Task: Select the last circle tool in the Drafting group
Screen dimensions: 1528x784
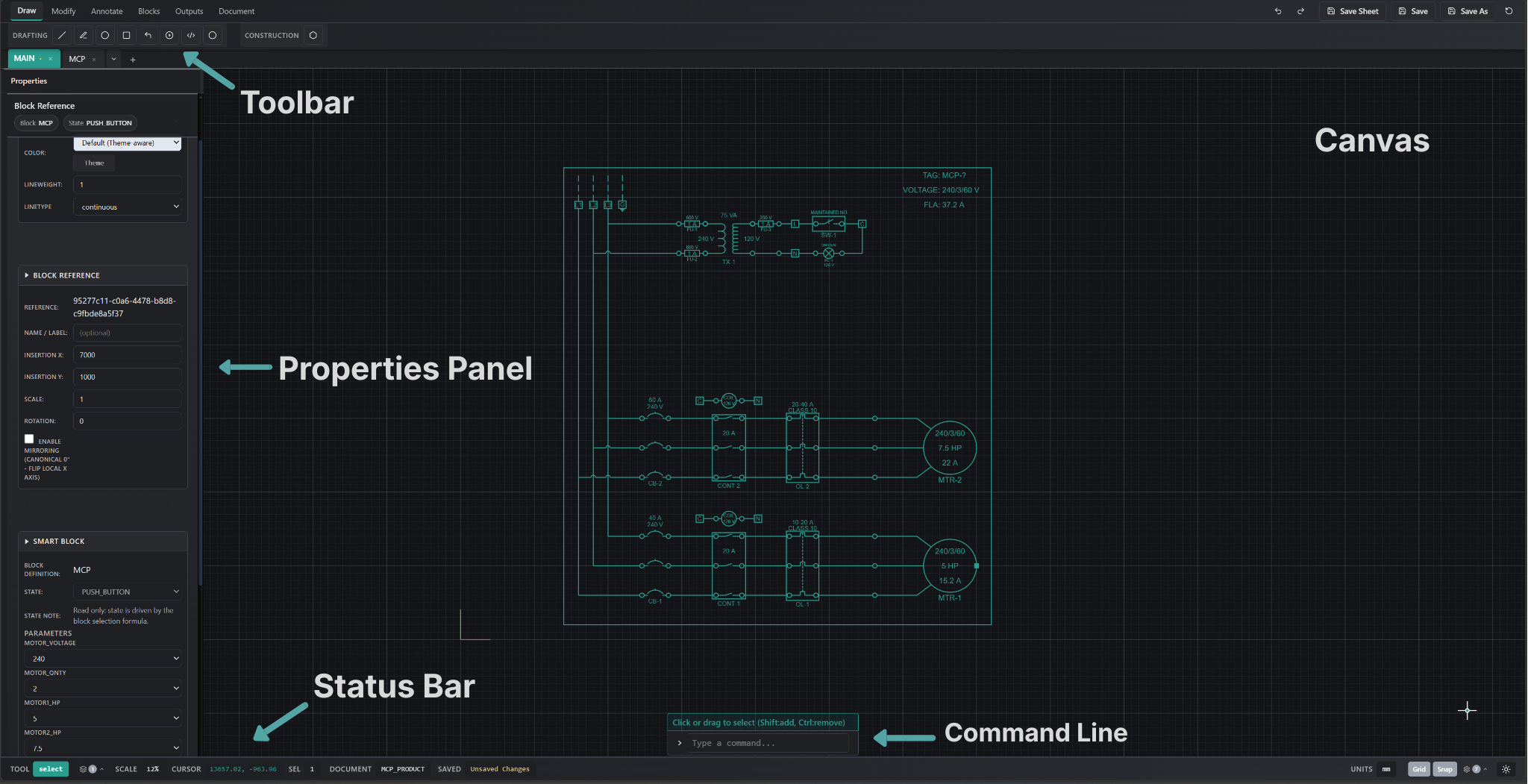Action: [213, 35]
